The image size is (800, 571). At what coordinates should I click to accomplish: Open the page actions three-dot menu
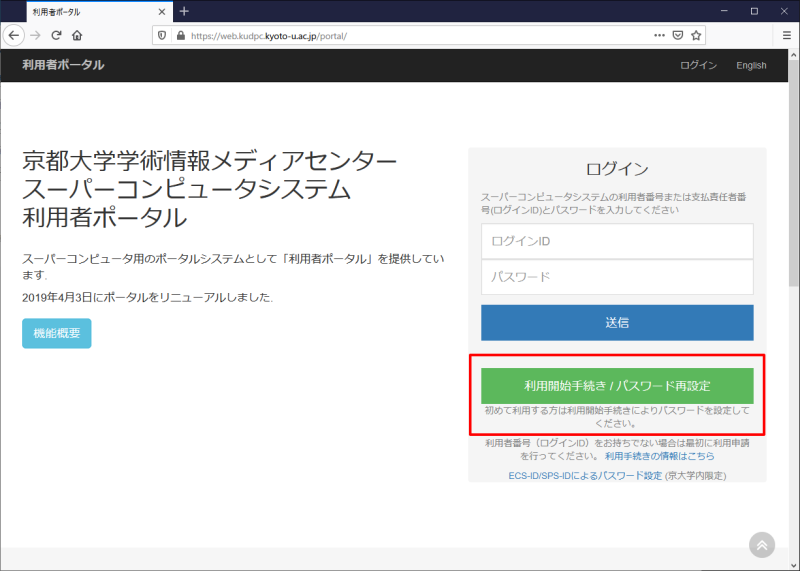[x=659, y=35]
